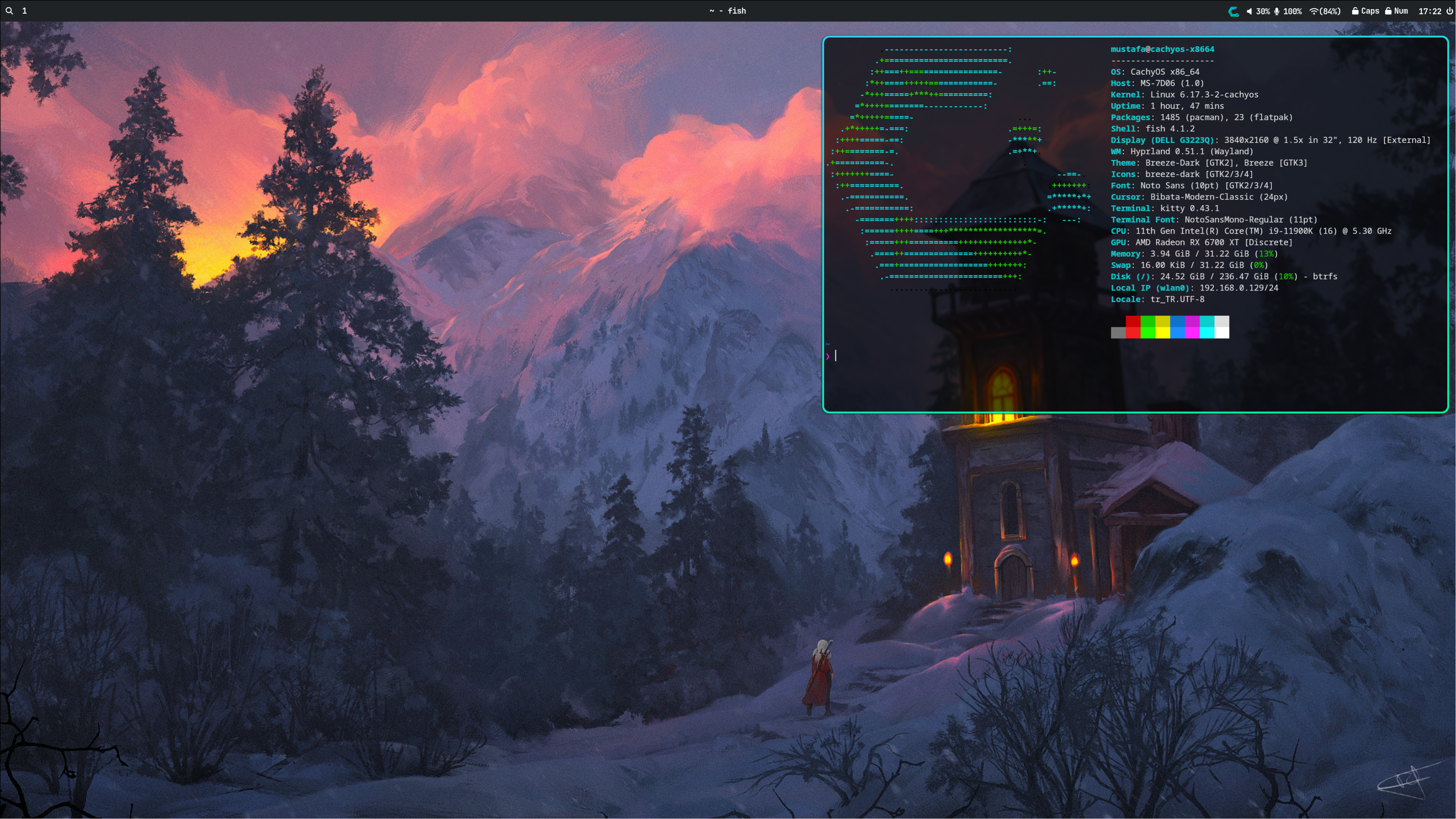Screen dimensions: 1456x819
Task: Open the Wi-Fi network indicator (84%)
Action: 1325,11
